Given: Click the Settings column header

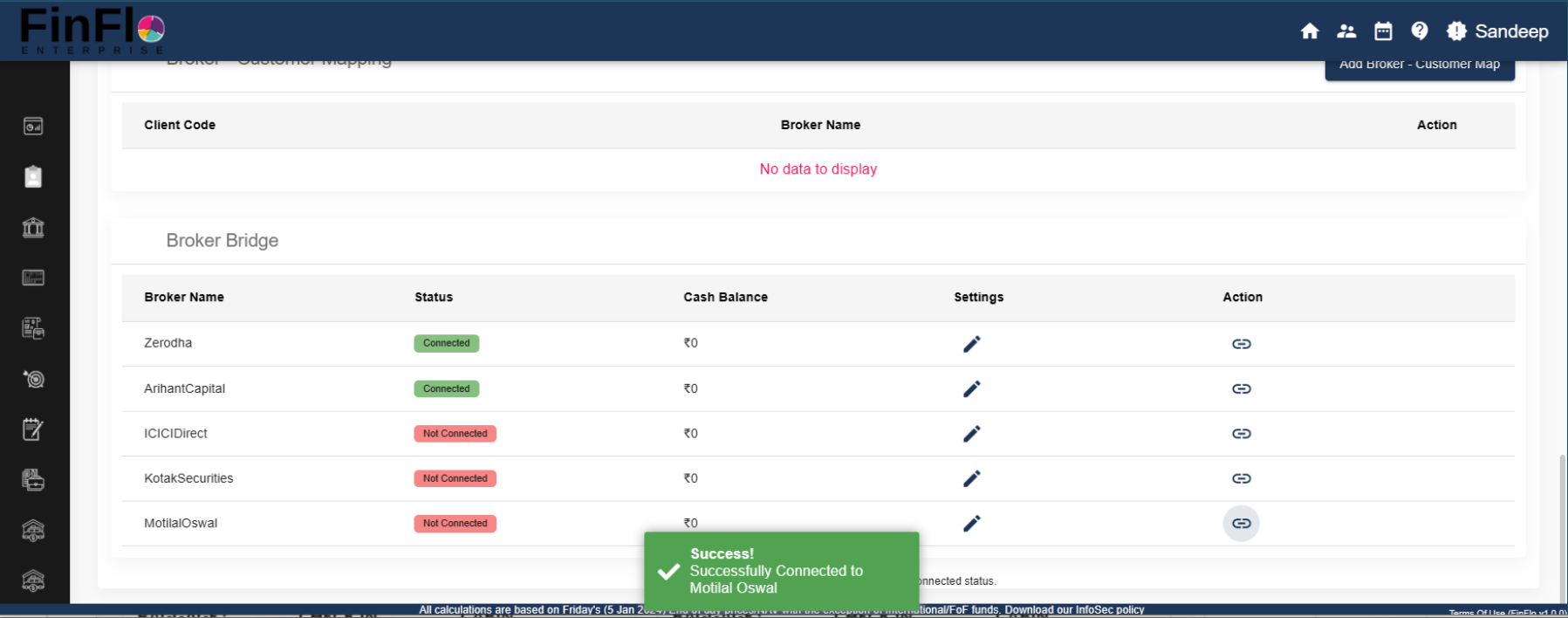Looking at the screenshot, I should click(x=979, y=298).
